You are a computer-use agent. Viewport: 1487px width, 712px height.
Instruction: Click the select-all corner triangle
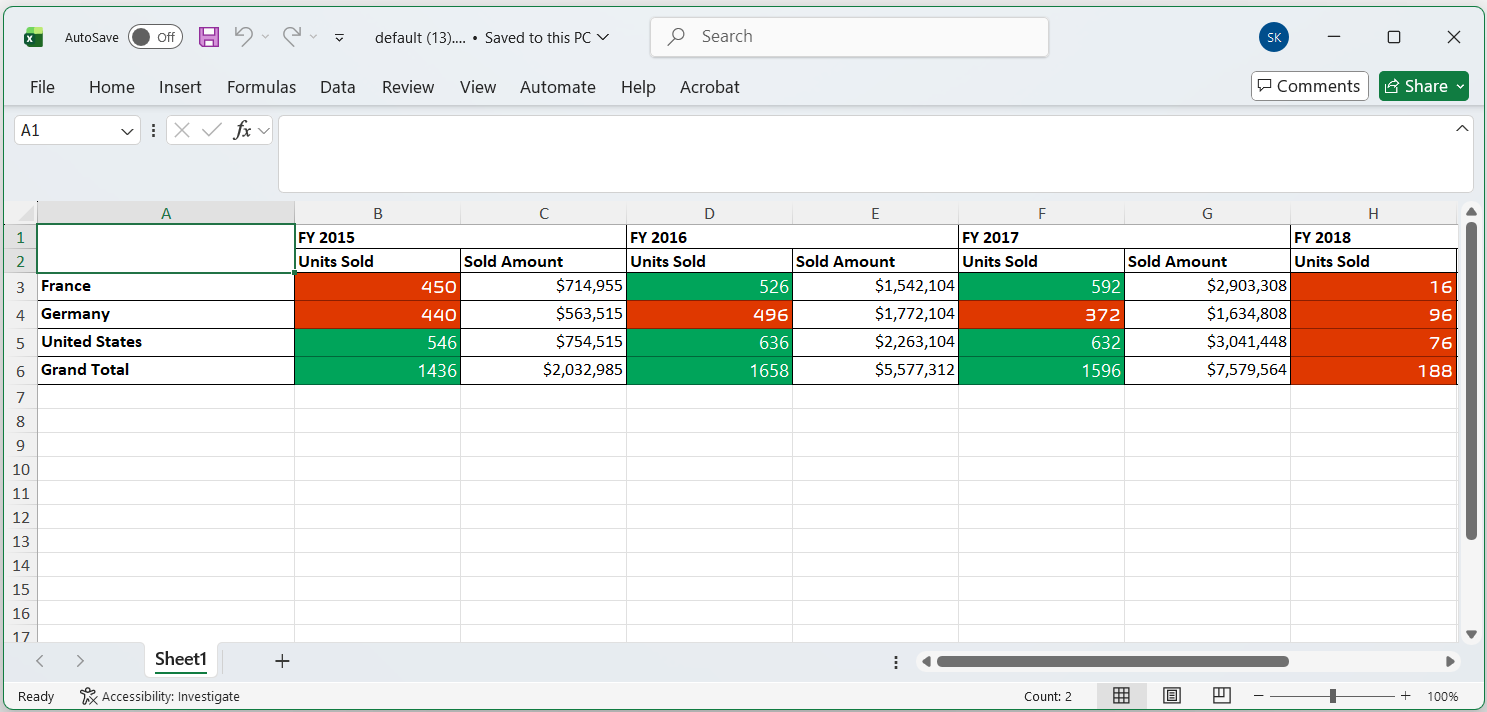(x=21, y=213)
